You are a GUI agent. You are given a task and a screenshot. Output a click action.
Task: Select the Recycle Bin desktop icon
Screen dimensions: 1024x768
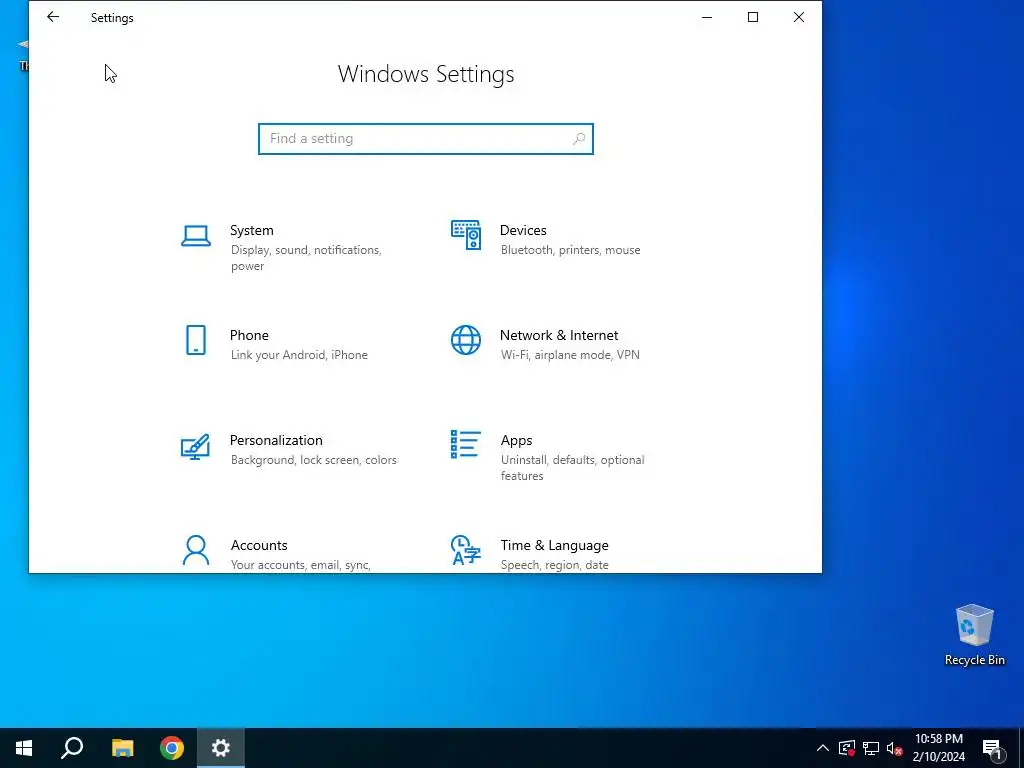tap(974, 635)
